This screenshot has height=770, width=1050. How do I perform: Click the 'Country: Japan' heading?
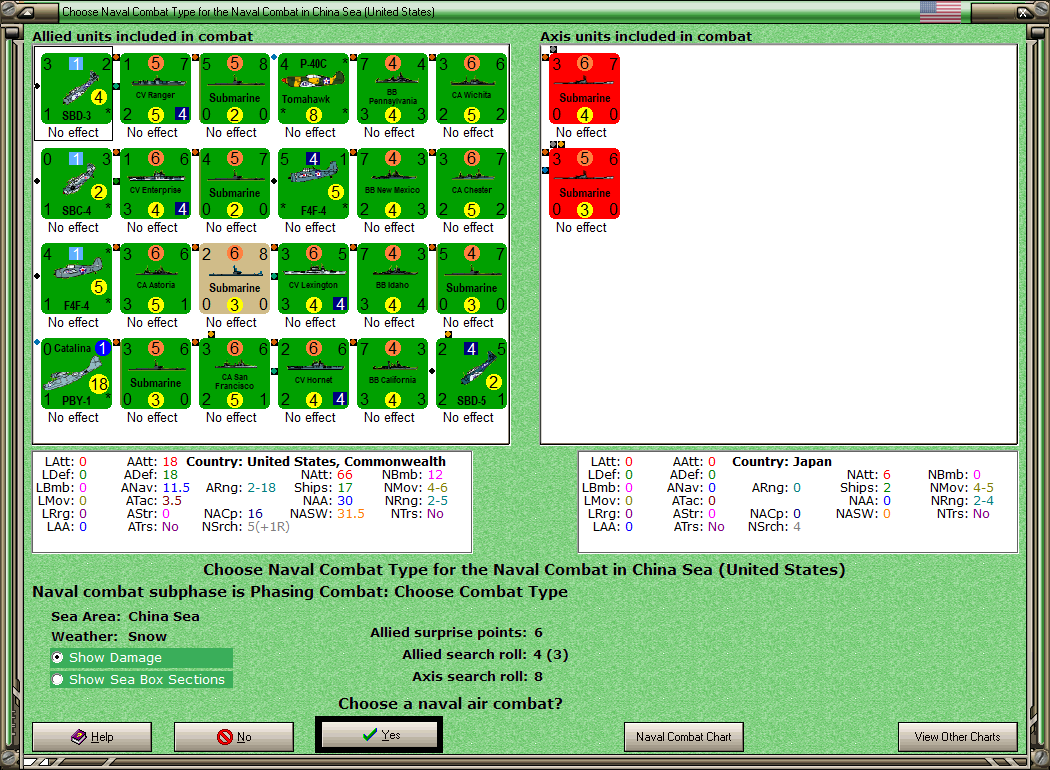(781, 461)
